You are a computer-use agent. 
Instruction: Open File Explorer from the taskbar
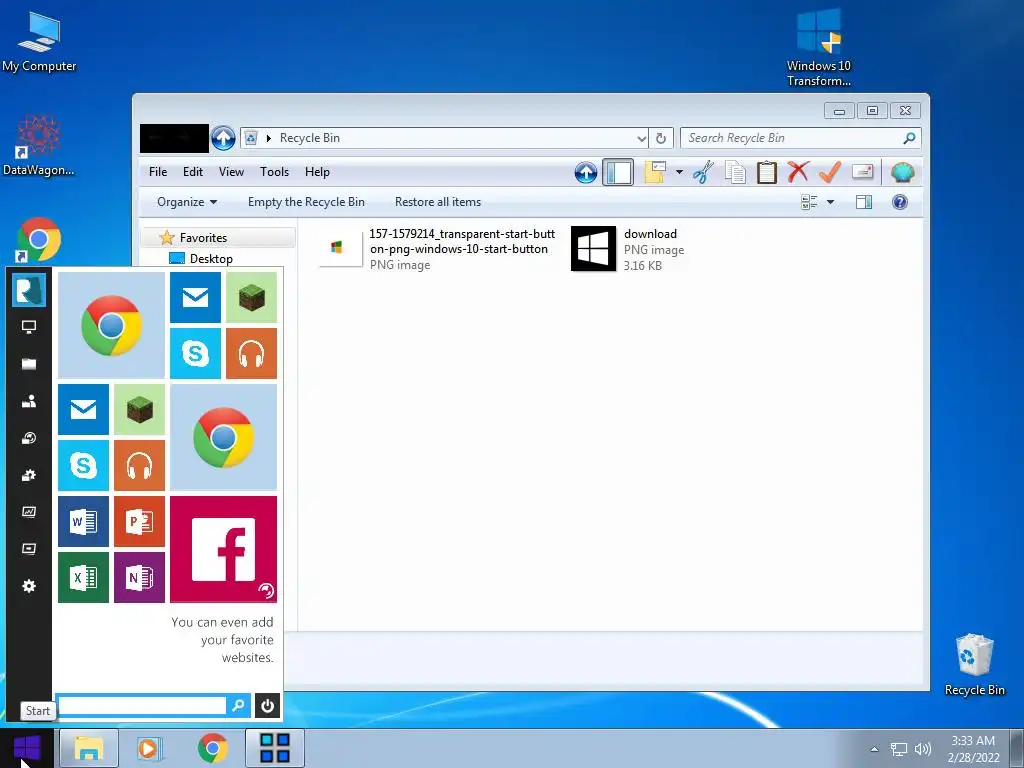coord(89,748)
